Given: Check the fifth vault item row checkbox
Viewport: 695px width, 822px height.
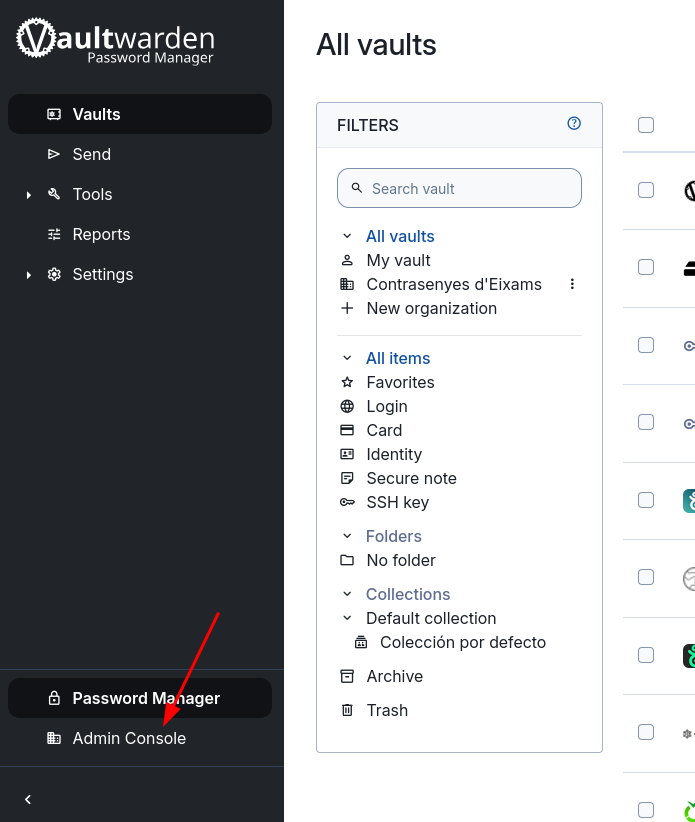Looking at the screenshot, I should [646, 500].
